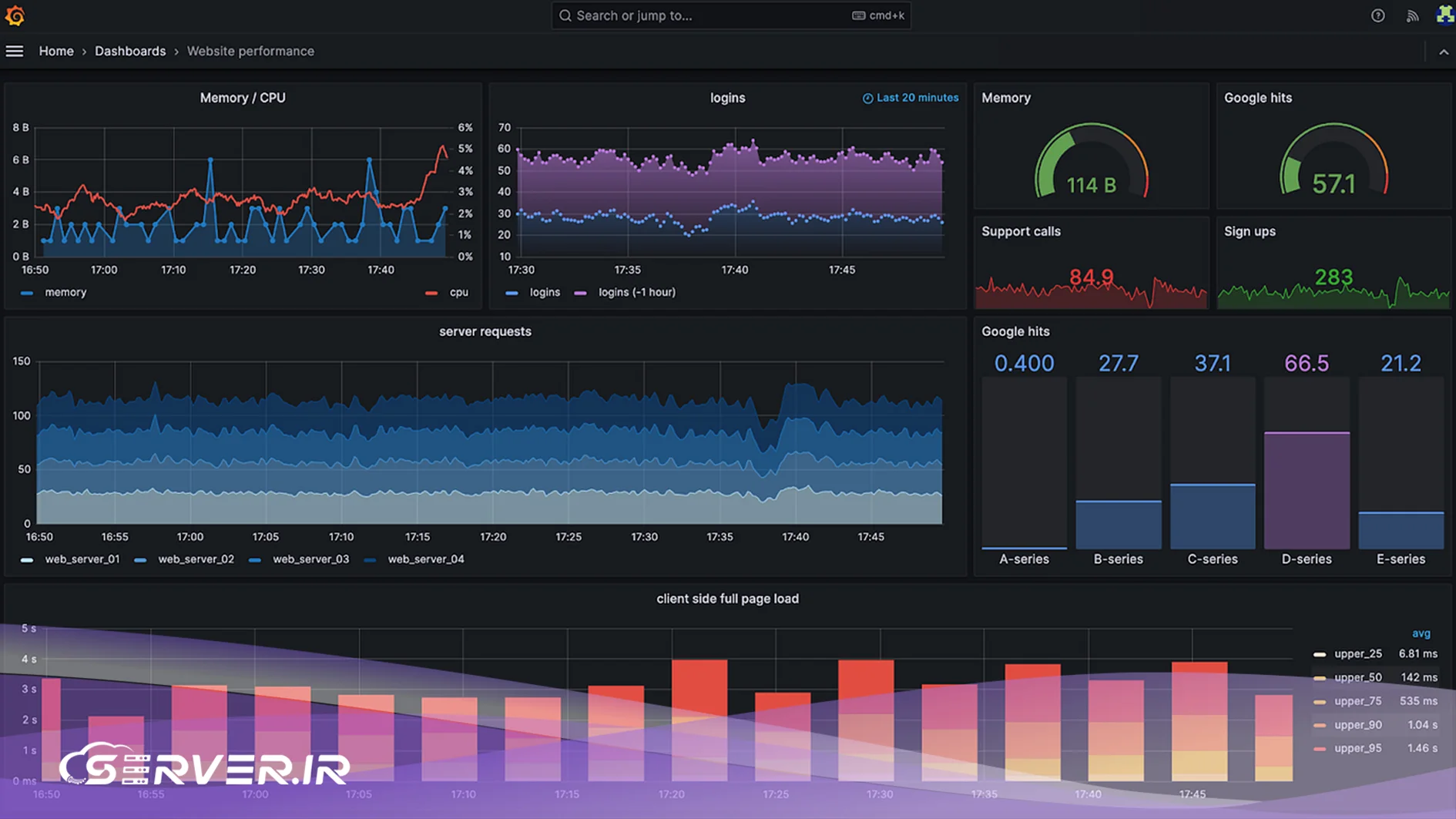Open the server requests panel title menu

click(485, 331)
